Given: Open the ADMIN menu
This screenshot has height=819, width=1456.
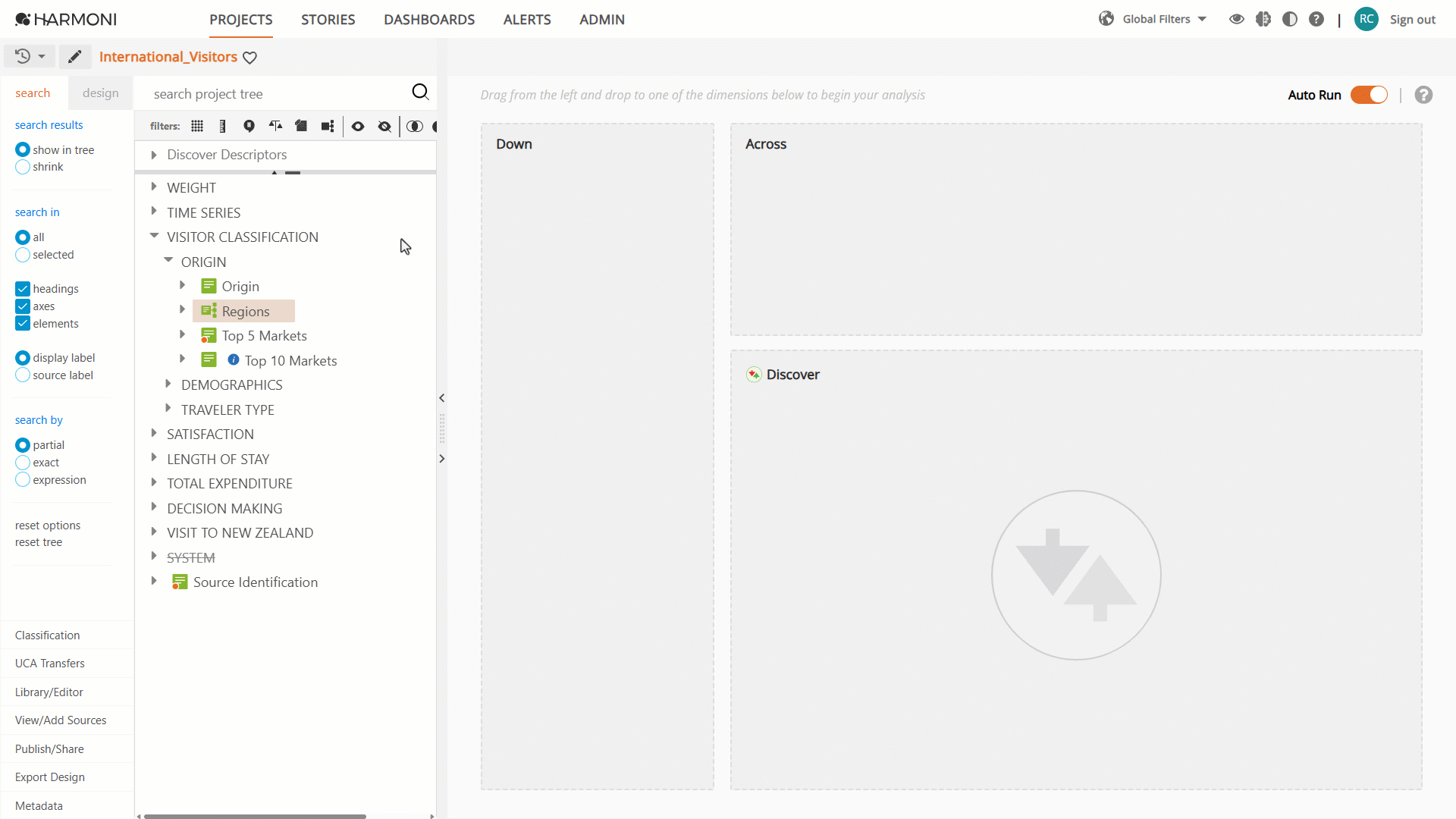Looking at the screenshot, I should click(x=602, y=20).
